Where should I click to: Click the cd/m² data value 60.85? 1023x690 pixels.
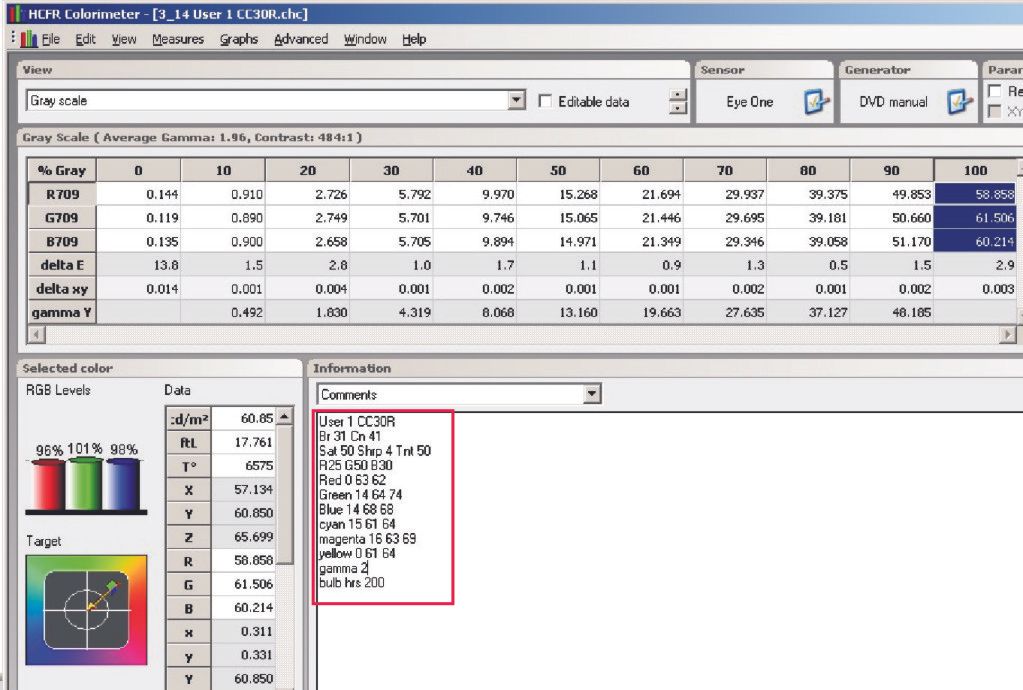(244, 418)
